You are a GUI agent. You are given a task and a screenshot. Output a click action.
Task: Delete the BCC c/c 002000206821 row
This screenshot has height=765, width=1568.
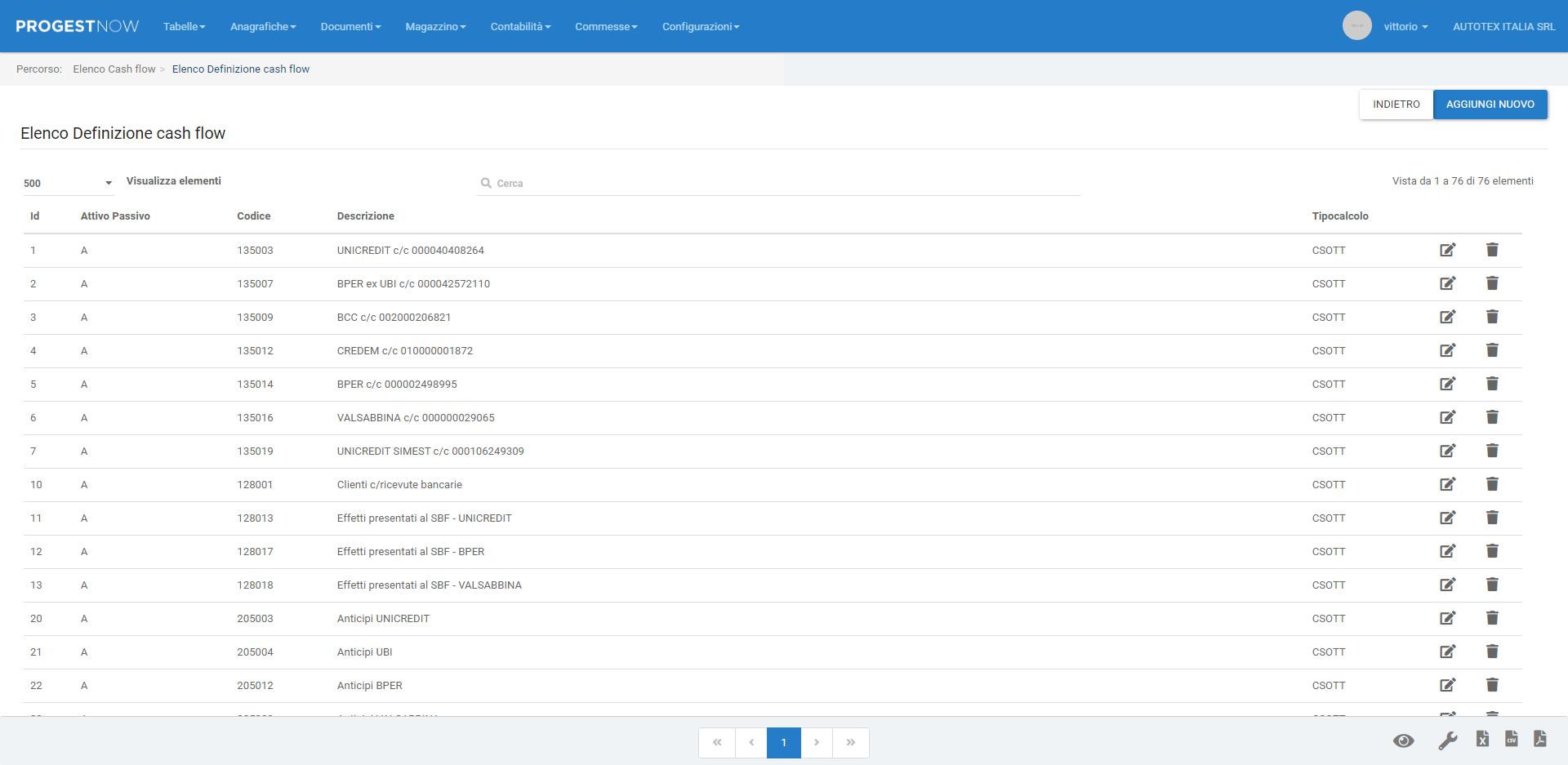tap(1492, 317)
